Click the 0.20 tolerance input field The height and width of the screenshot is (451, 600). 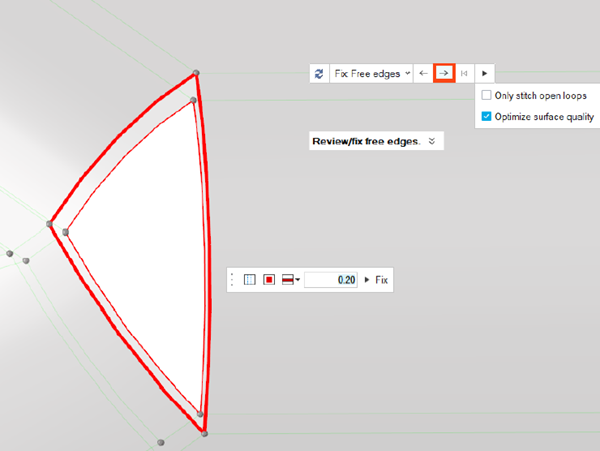331,280
